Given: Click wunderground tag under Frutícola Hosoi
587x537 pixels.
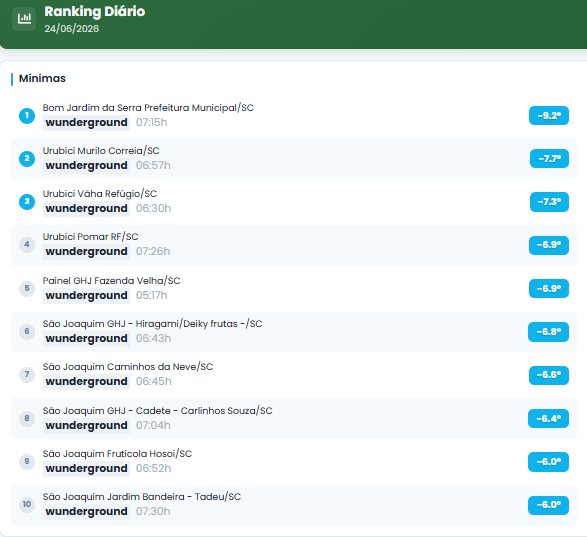Looking at the screenshot, I should point(86,469).
